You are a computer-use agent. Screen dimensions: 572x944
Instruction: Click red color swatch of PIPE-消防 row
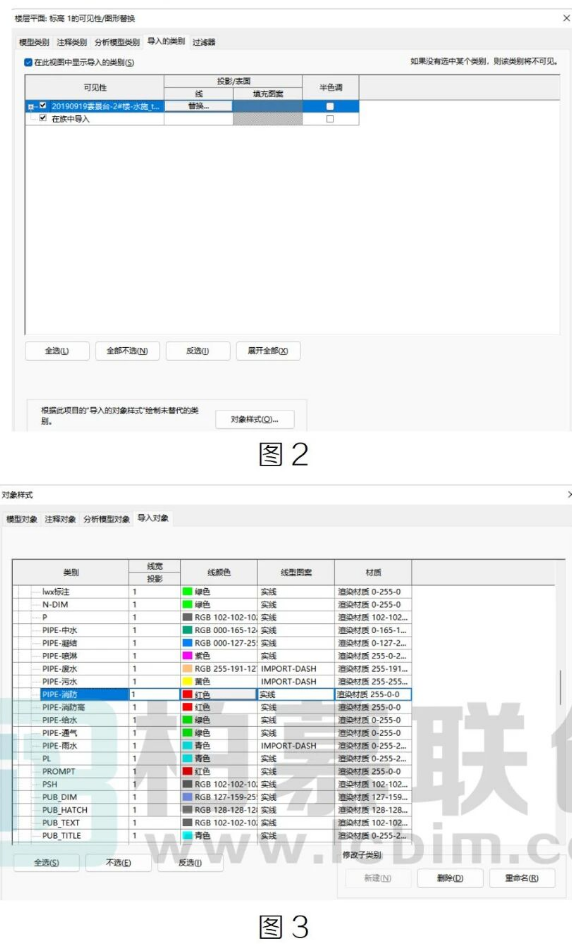click(x=187, y=694)
